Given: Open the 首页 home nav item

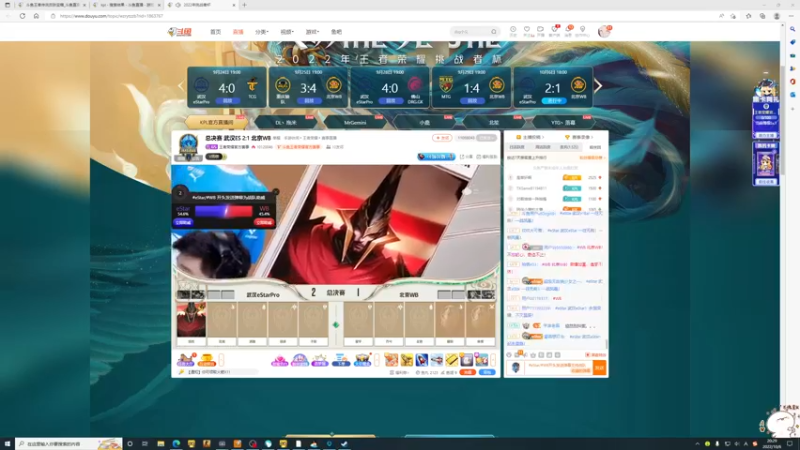Looking at the screenshot, I should (215, 32).
